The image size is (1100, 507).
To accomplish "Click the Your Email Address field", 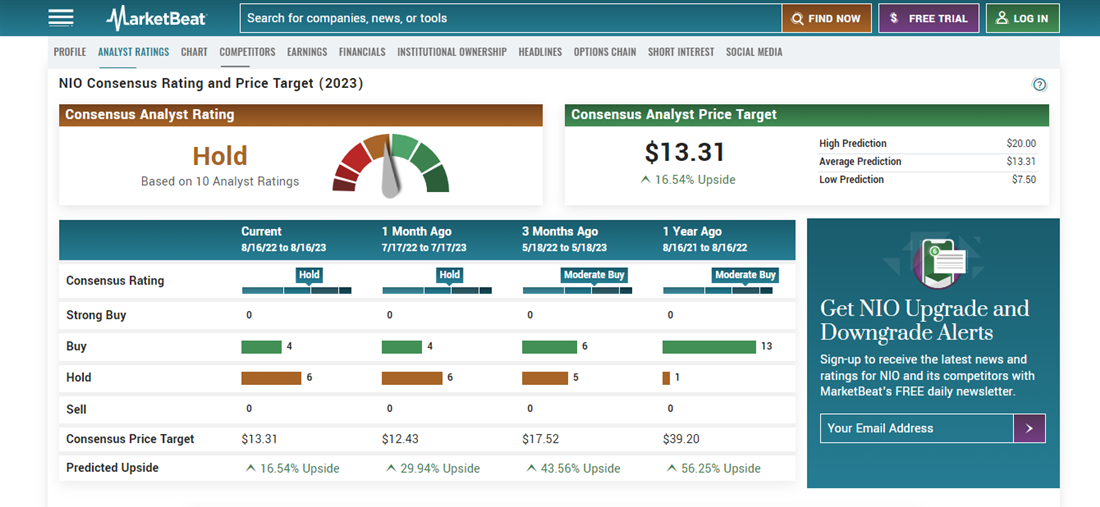I will [916, 428].
